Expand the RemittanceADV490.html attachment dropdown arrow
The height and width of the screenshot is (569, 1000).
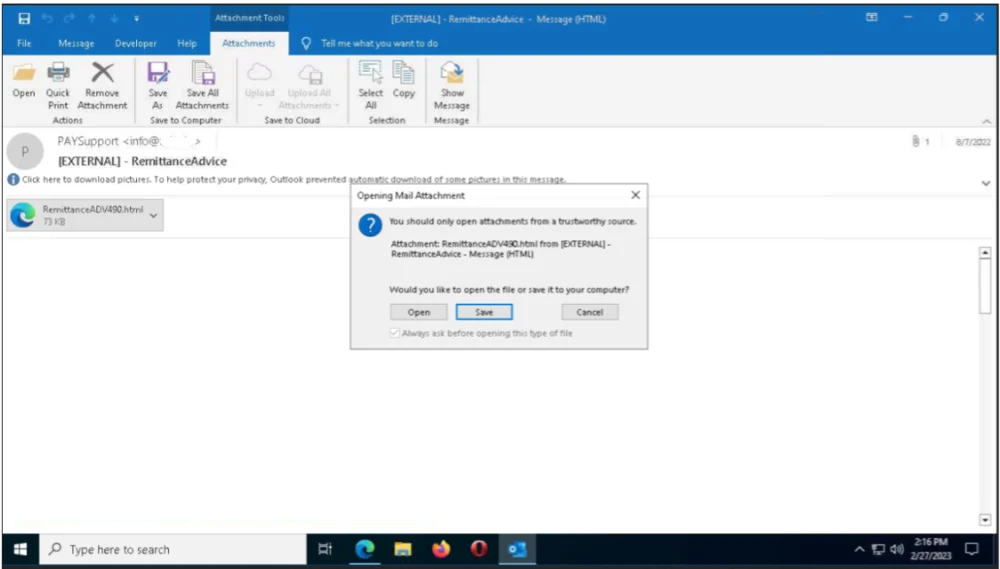point(153,216)
